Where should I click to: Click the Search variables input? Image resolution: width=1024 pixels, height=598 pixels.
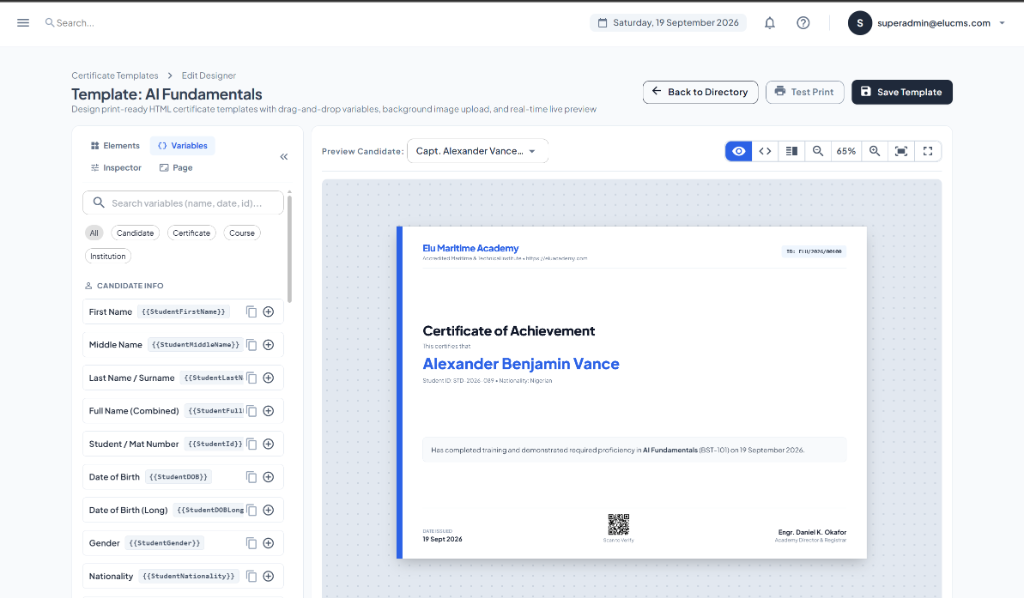183,203
